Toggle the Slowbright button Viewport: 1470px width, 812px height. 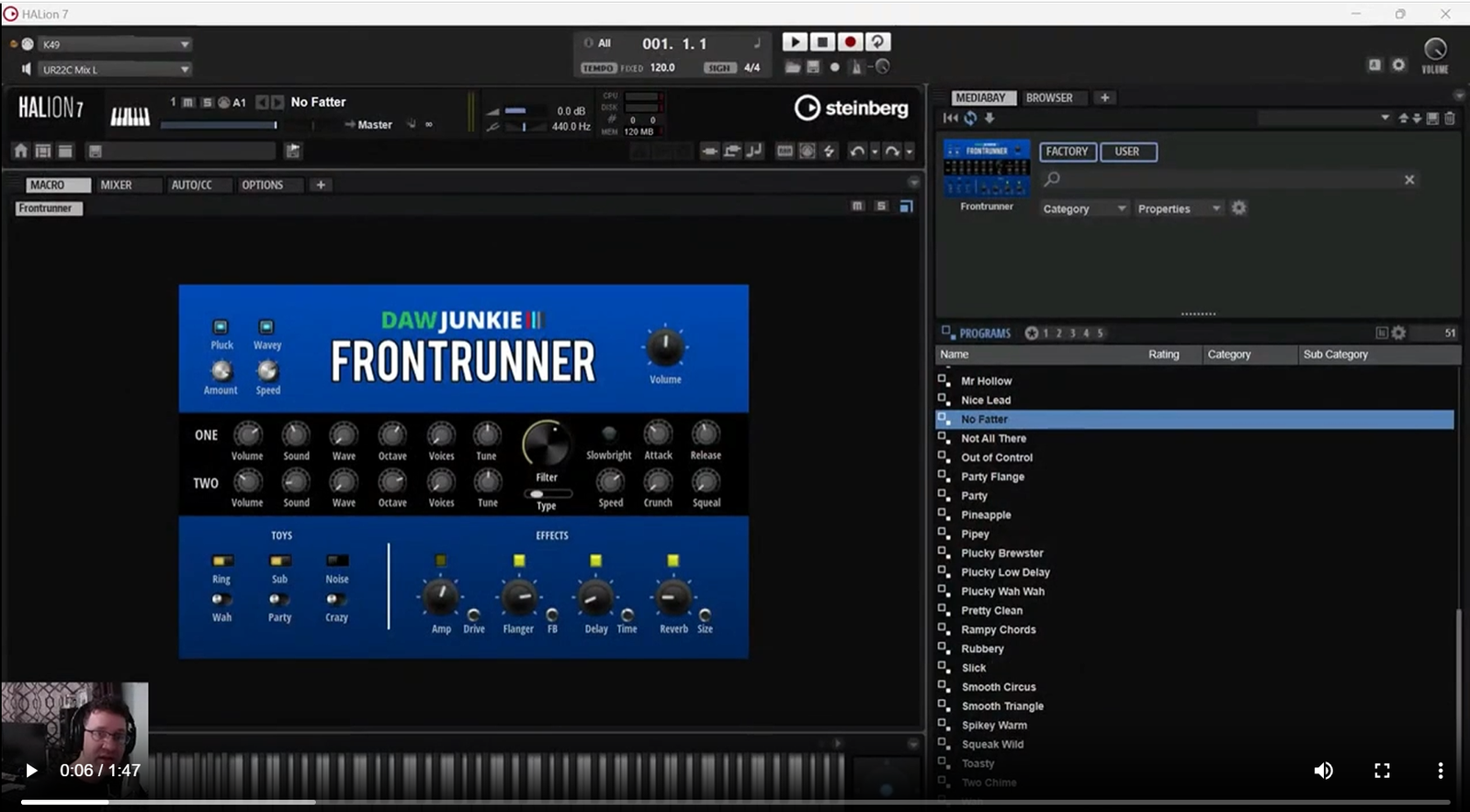pyautogui.click(x=608, y=434)
